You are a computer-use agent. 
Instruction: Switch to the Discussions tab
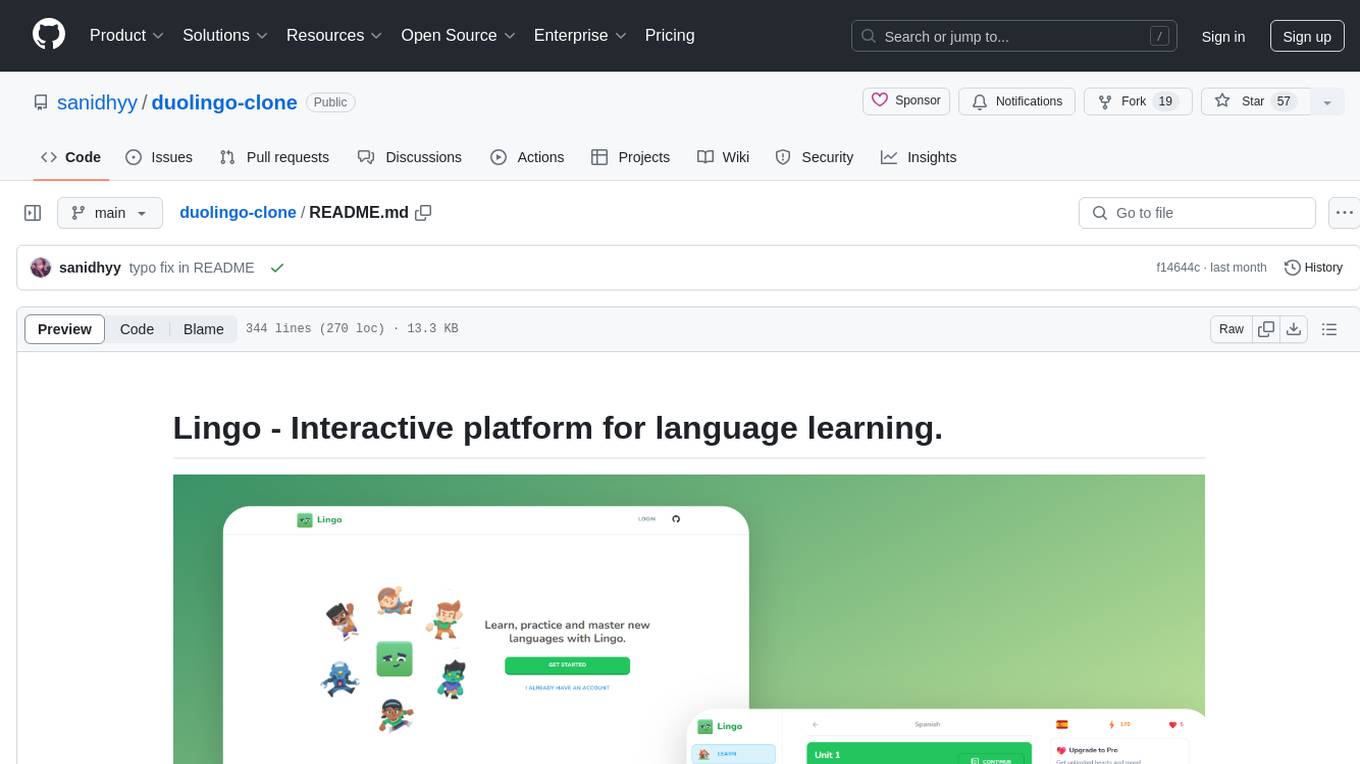pos(410,157)
